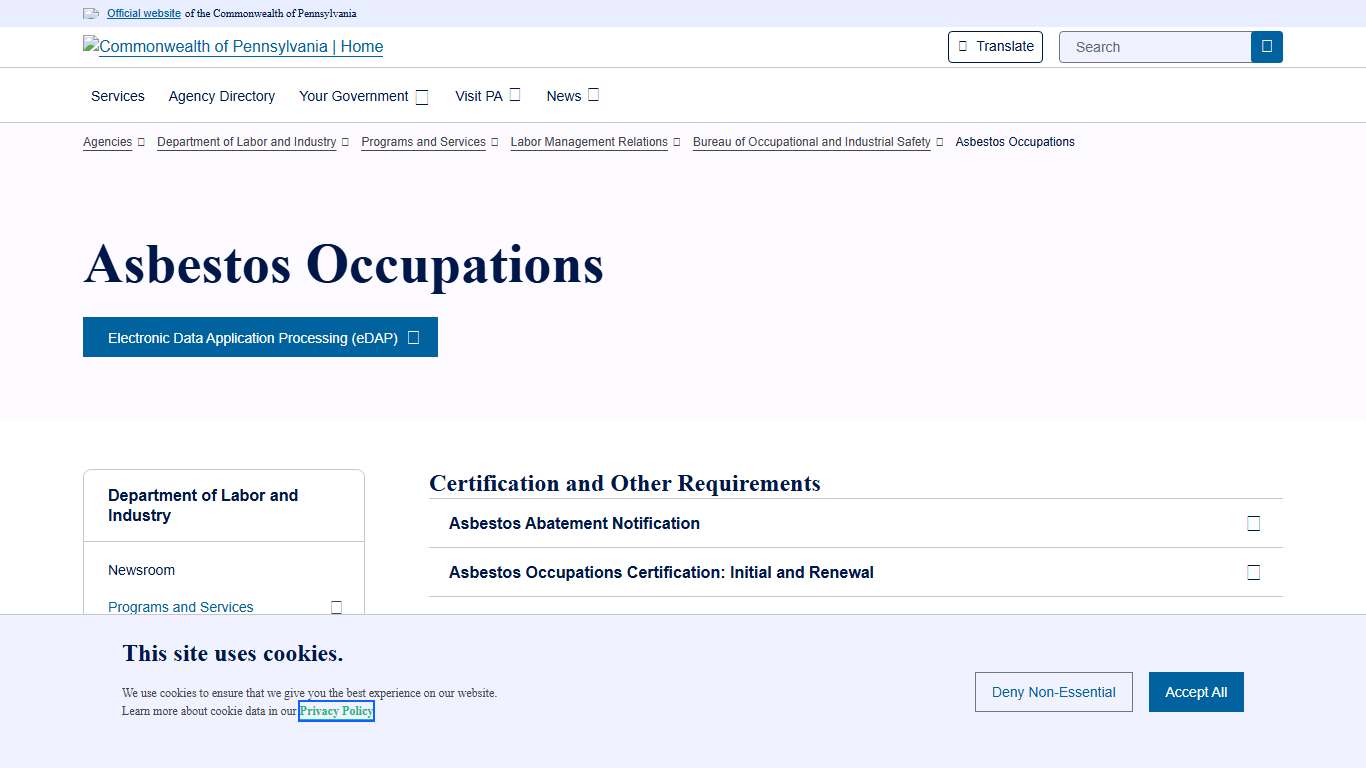Viewport: 1366px width, 768px height.
Task: Expand Programs and Services in the sidebar
Action: 336,607
